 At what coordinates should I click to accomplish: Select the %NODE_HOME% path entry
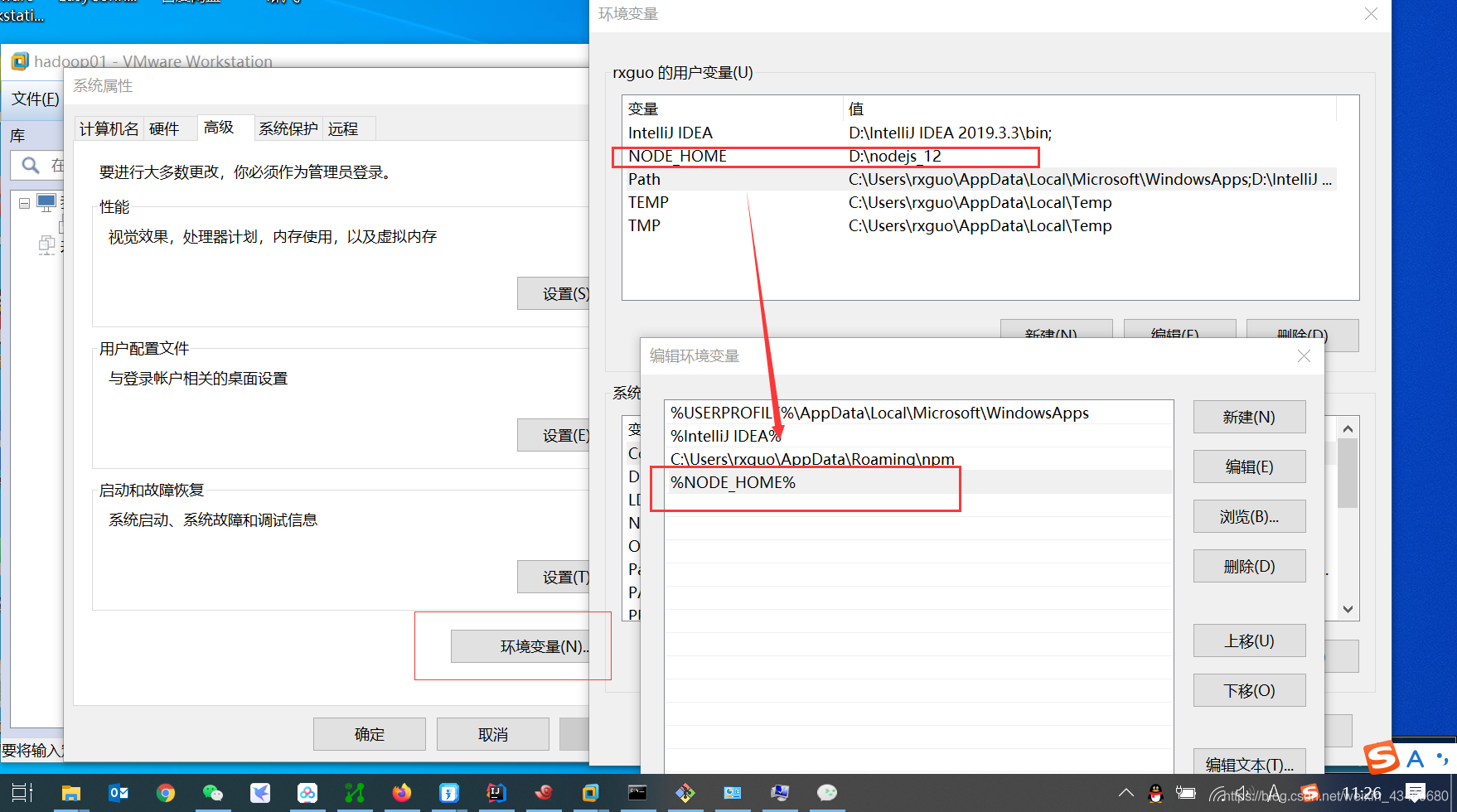click(x=919, y=482)
